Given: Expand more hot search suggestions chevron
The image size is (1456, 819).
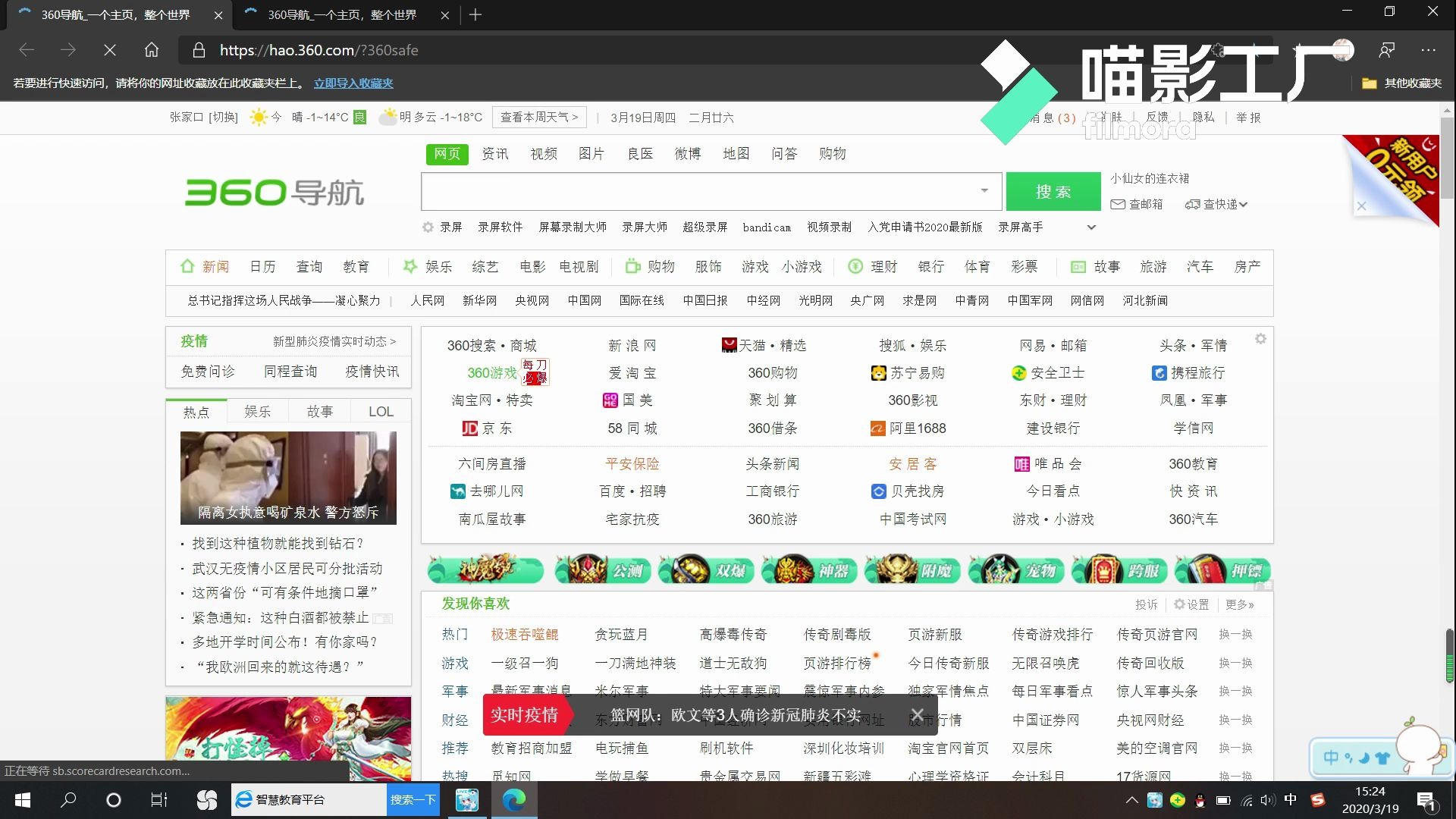Looking at the screenshot, I should [1091, 227].
